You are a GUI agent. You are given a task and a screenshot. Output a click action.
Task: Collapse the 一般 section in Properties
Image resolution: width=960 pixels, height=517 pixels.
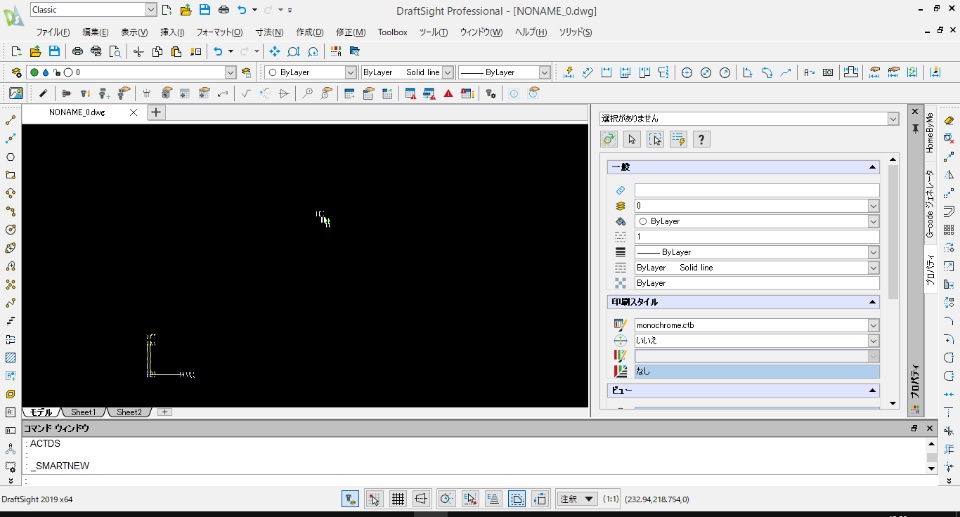[x=872, y=167]
